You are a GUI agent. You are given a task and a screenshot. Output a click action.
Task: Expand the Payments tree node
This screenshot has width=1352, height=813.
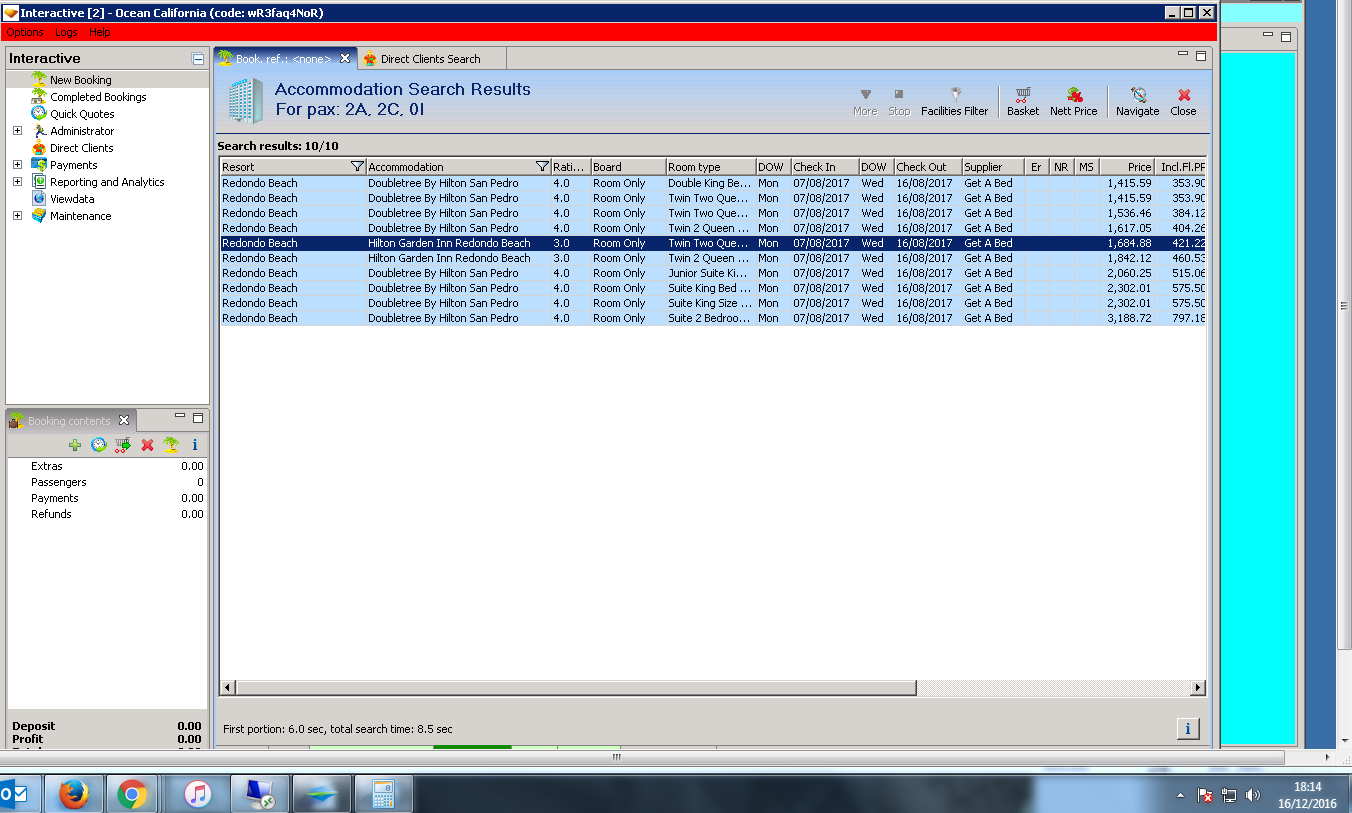[x=17, y=165]
